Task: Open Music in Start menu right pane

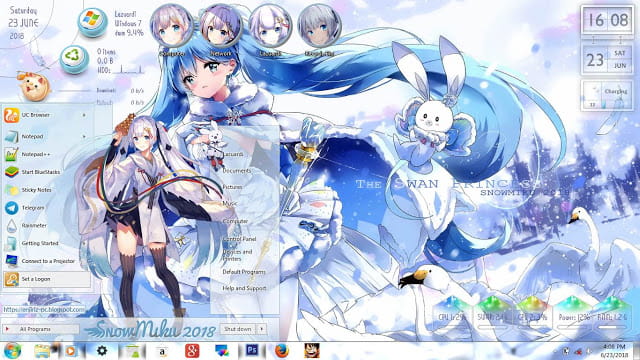Action: tap(230, 203)
